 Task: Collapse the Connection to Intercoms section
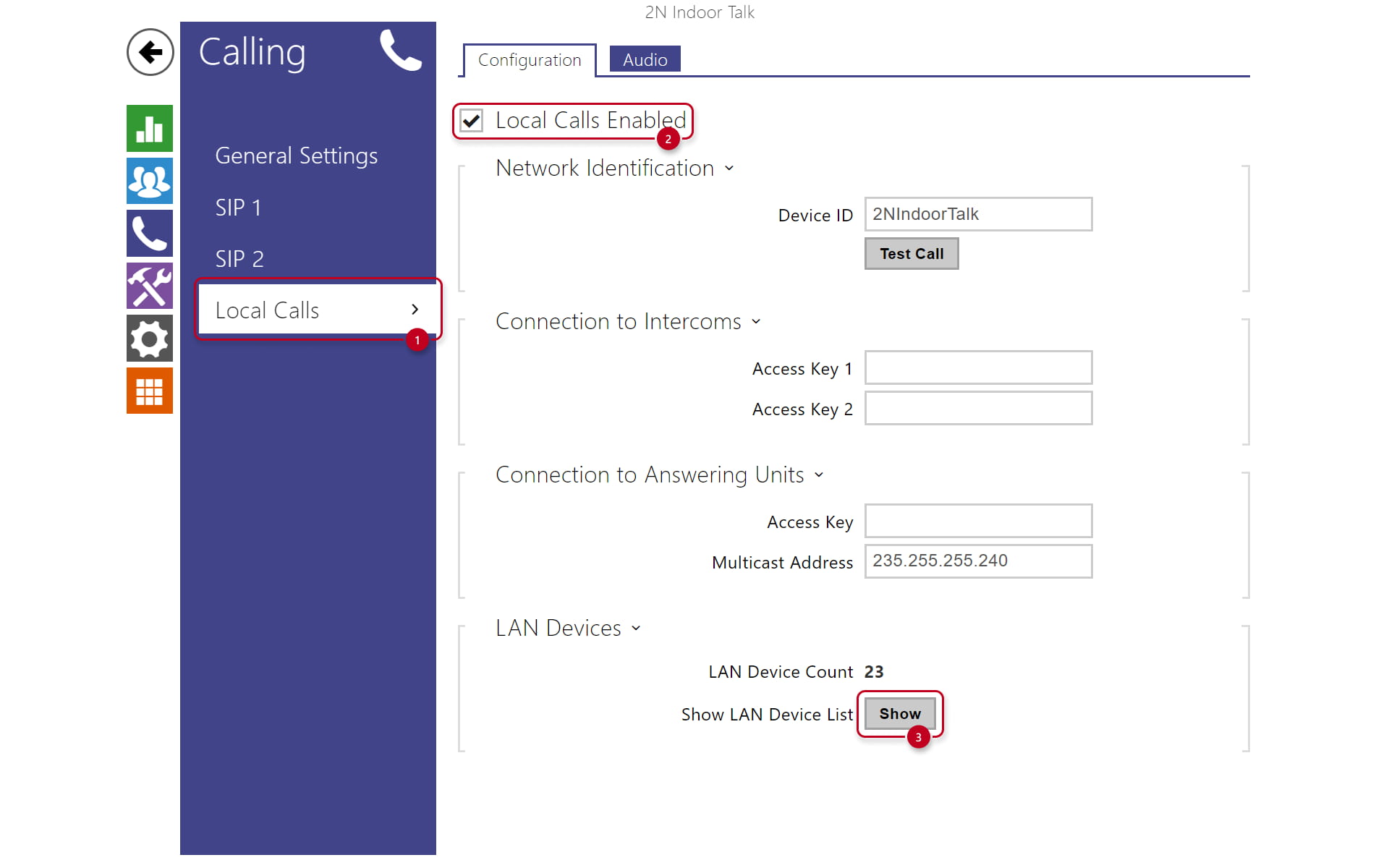(756, 322)
